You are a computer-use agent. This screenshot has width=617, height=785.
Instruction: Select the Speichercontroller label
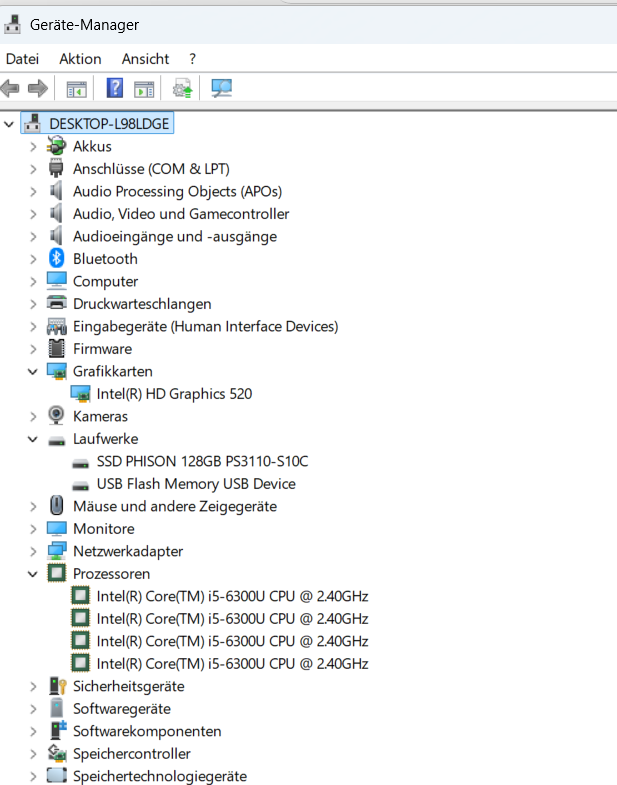(132, 754)
